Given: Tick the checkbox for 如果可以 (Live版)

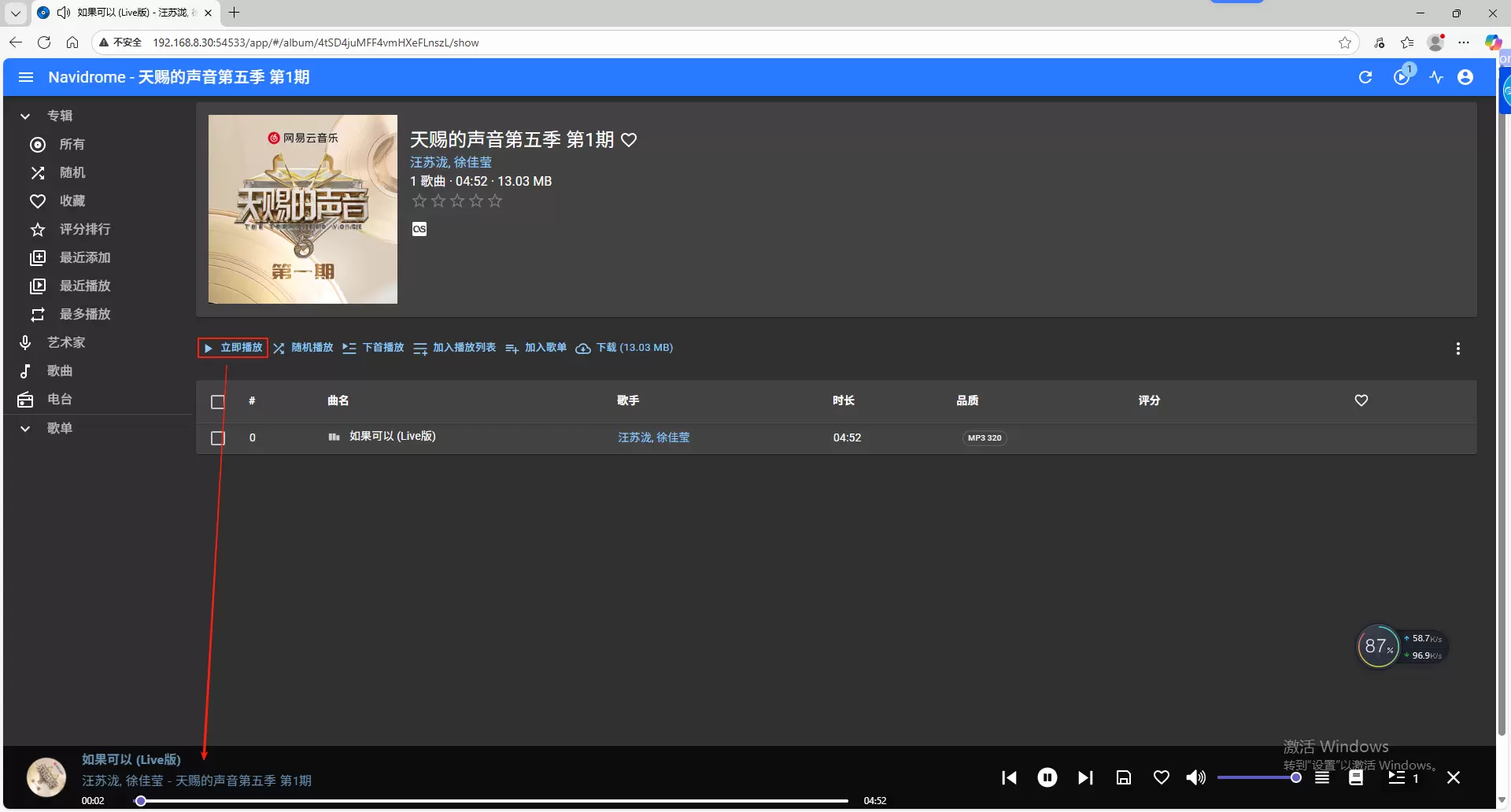Looking at the screenshot, I should 218,438.
